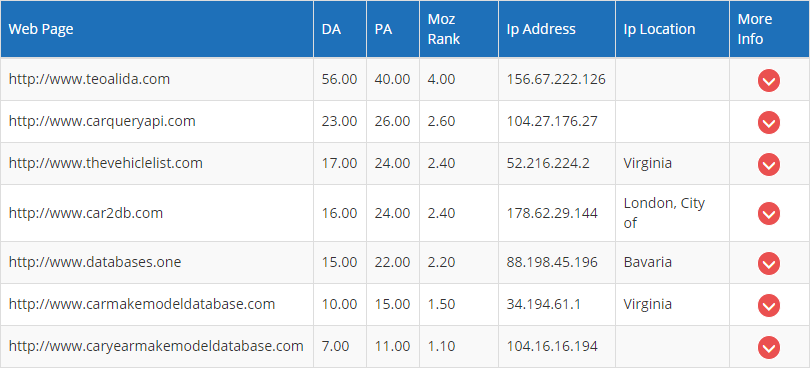
Task: Sort by the PA column header
Action: tap(384, 29)
